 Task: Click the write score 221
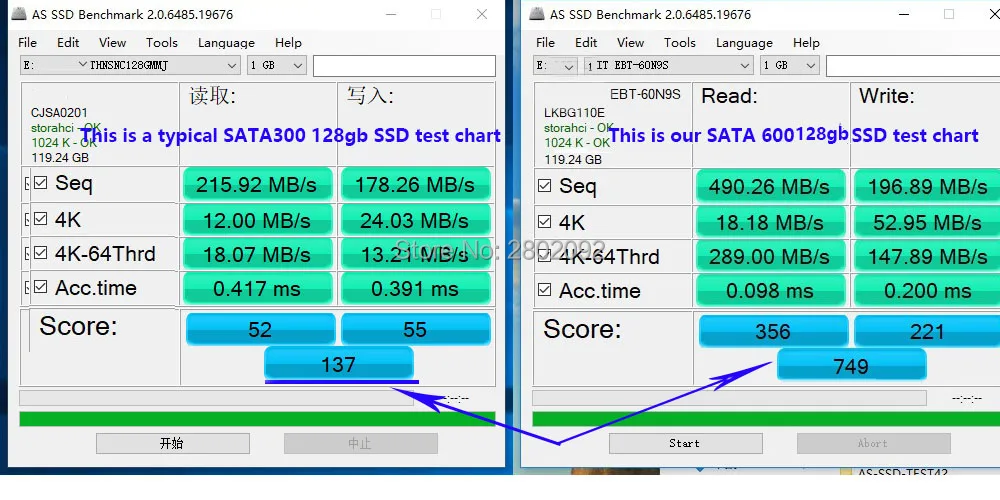click(x=928, y=332)
